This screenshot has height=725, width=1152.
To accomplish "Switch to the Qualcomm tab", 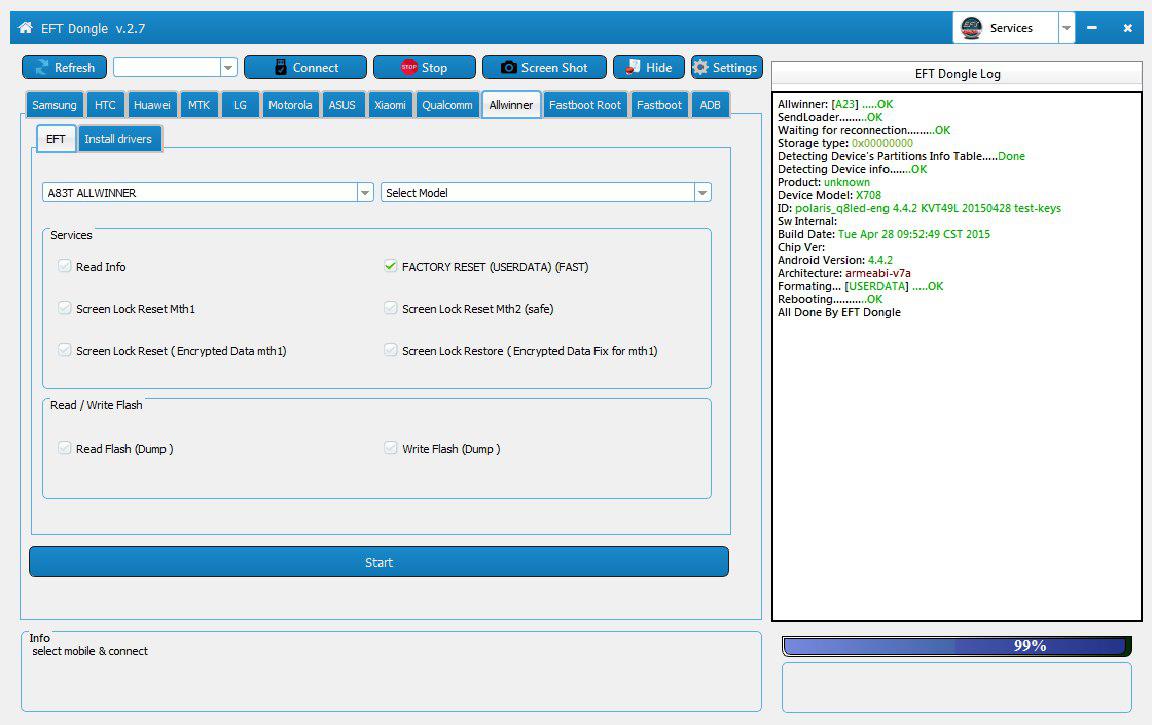I will 447,105.
